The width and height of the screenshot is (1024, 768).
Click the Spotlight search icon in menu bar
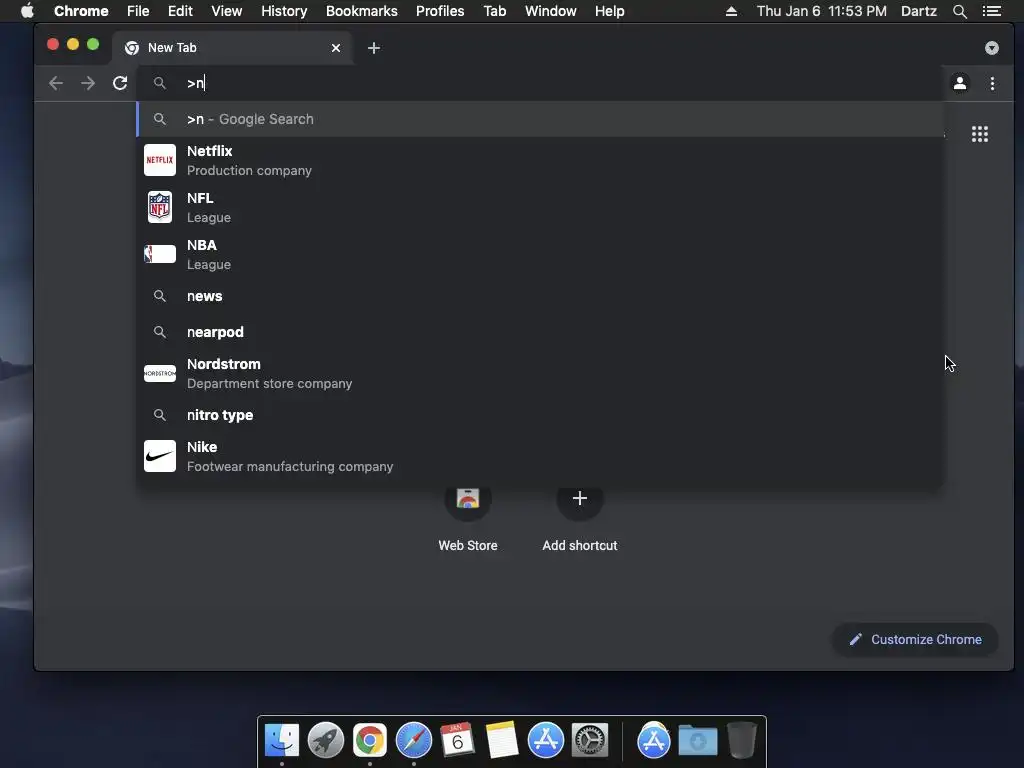click(959, 11)
